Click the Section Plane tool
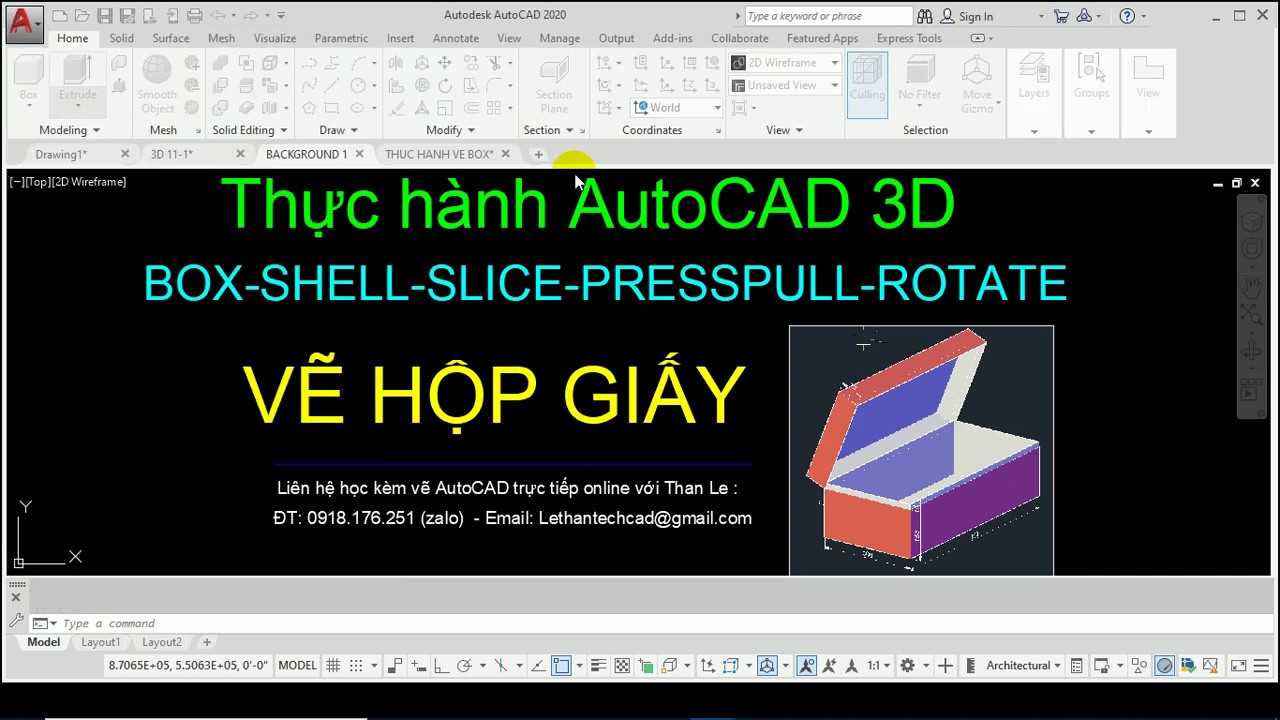 click(553, 84)
